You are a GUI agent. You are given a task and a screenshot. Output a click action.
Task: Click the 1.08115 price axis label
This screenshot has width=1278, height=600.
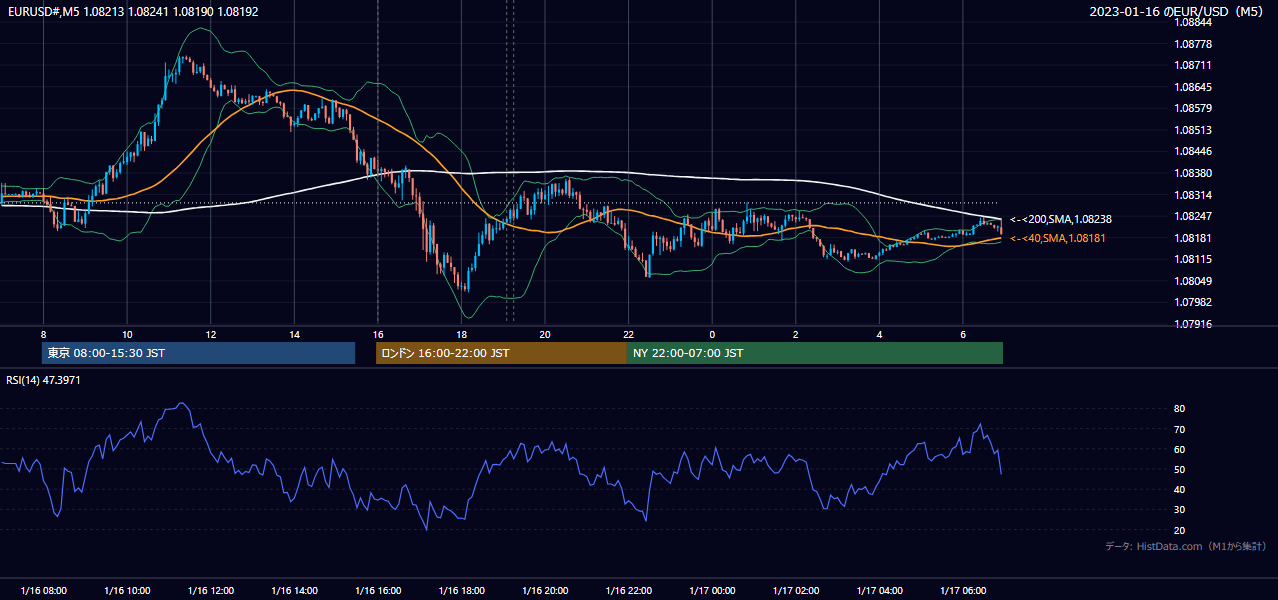(1193, 259)
